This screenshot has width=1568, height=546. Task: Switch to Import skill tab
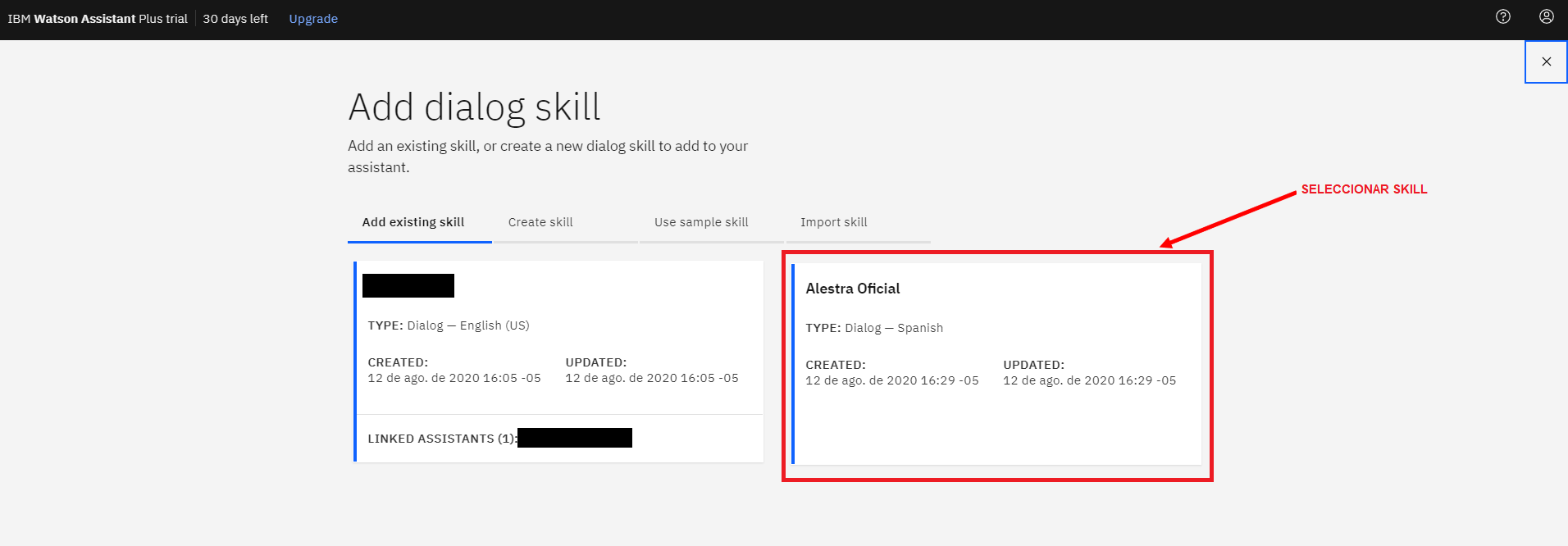coord(857,223)
